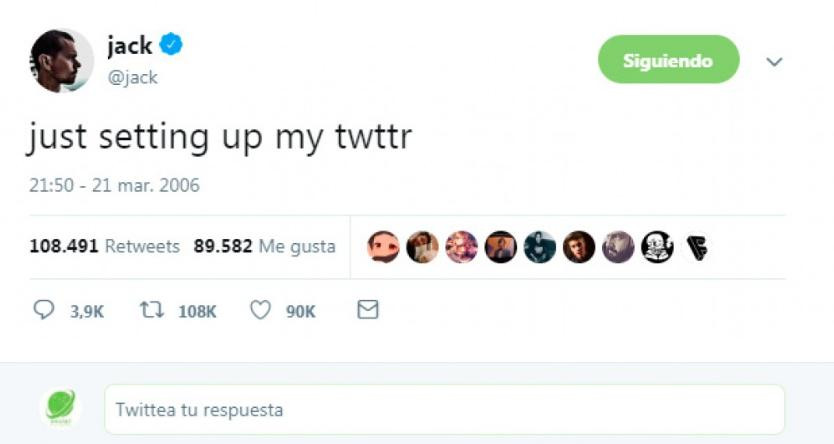
Task: Click the black F logo liker avatar
Action: 696,247
